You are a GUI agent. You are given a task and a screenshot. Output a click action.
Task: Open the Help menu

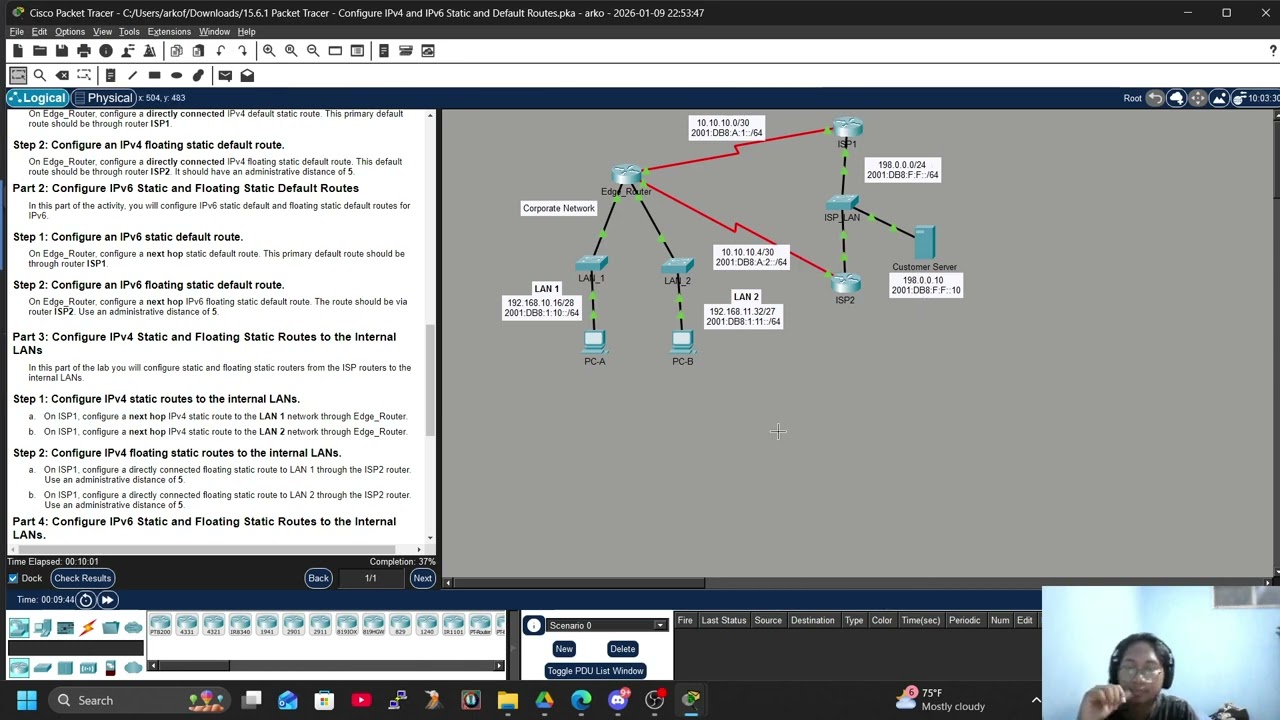tap(246, 31)
